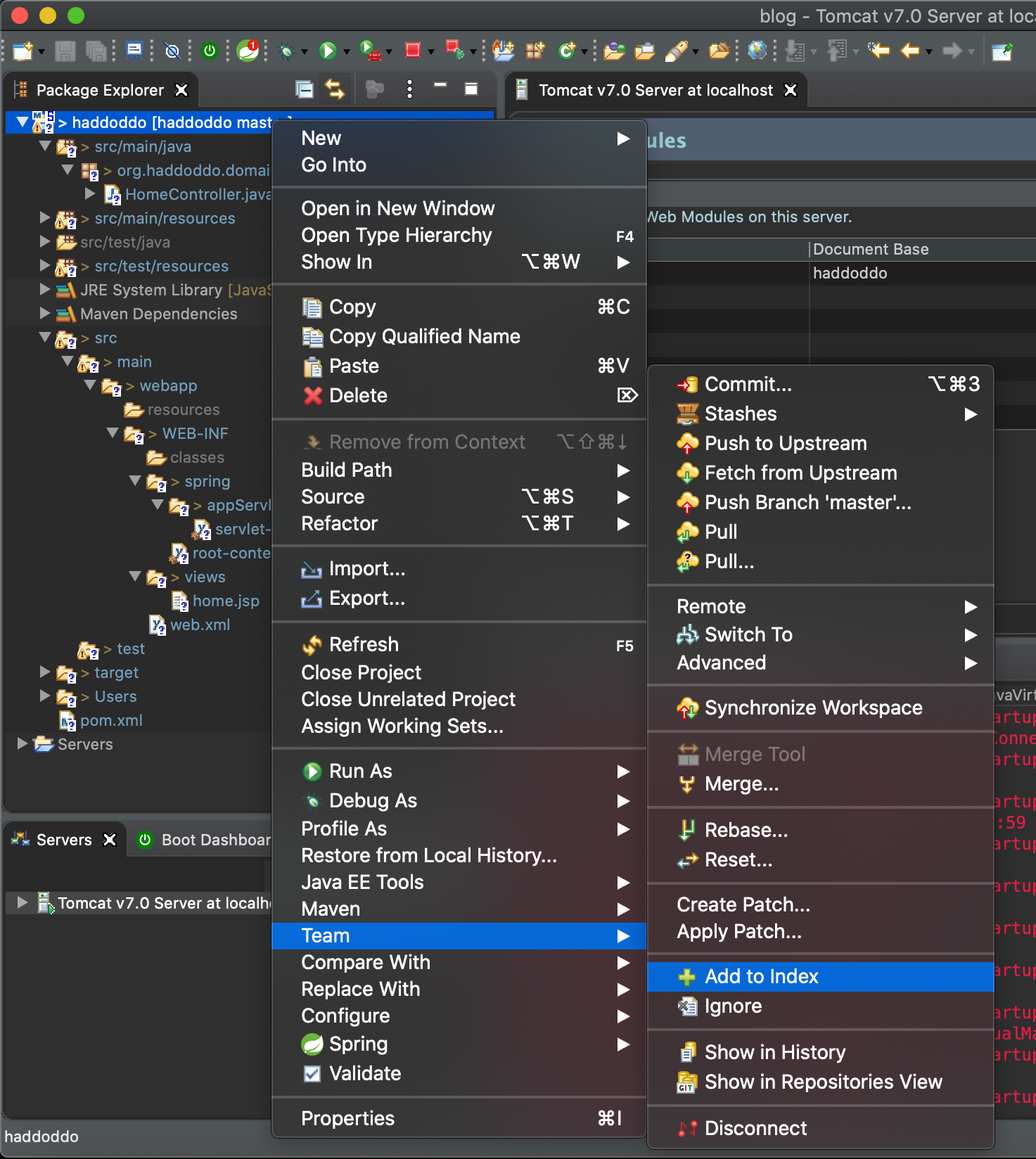Click the green Boot Dashboard power icon
Image resolution: width=1036 pixels, height=1159 pixels.
pos(210,51)
